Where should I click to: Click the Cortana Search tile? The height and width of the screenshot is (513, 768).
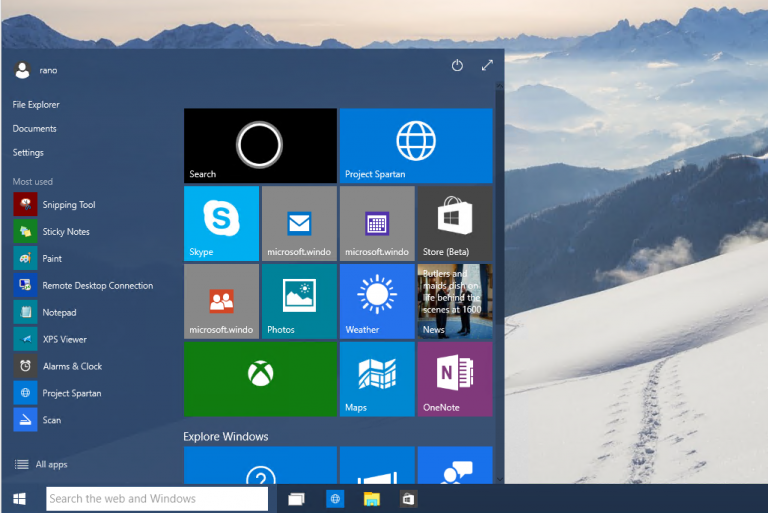coord(261,146)
